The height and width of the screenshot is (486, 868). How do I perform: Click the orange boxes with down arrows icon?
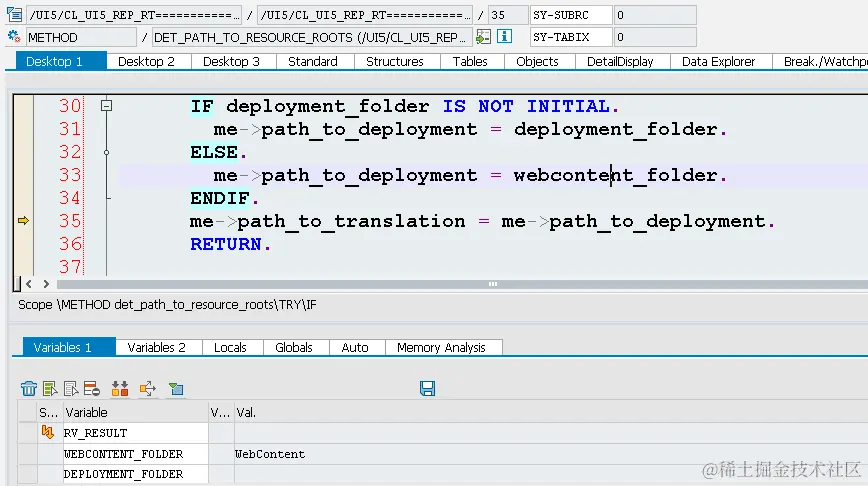[x=120, y=389]
